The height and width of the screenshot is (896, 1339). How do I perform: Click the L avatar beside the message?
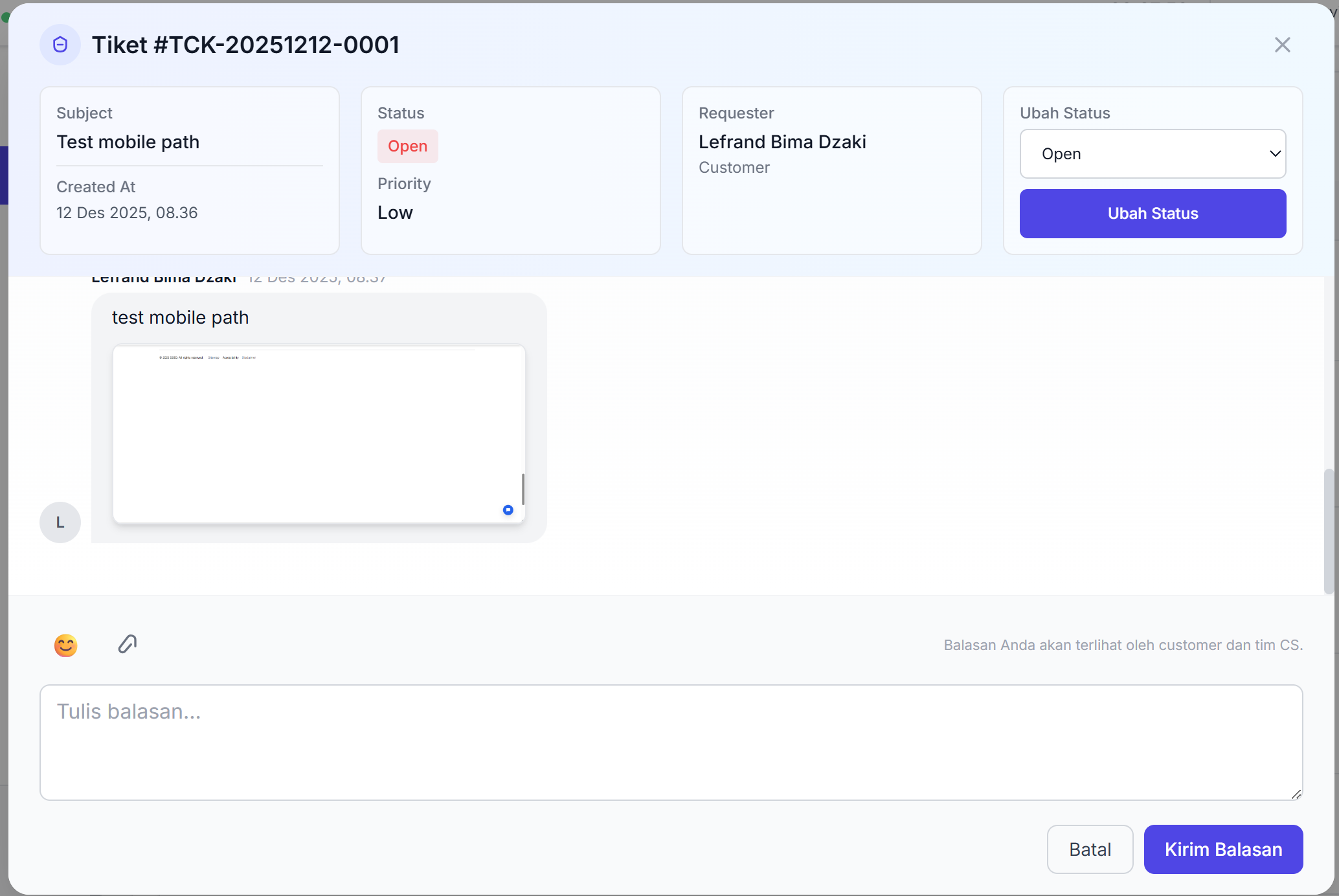[x=60, y=522]
